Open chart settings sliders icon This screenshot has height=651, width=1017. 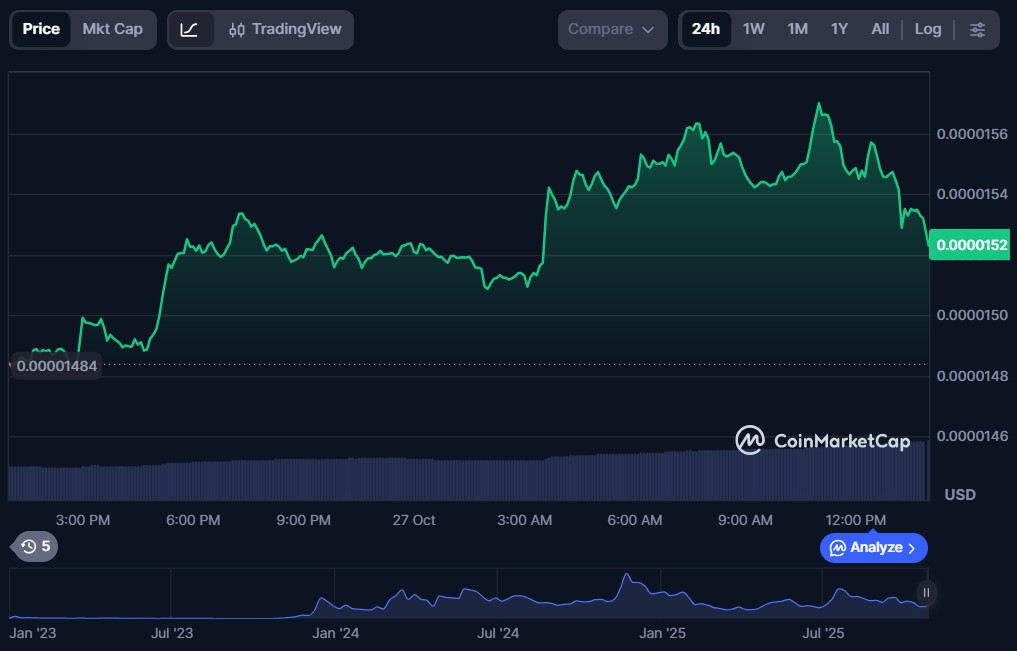coord(977,30)
